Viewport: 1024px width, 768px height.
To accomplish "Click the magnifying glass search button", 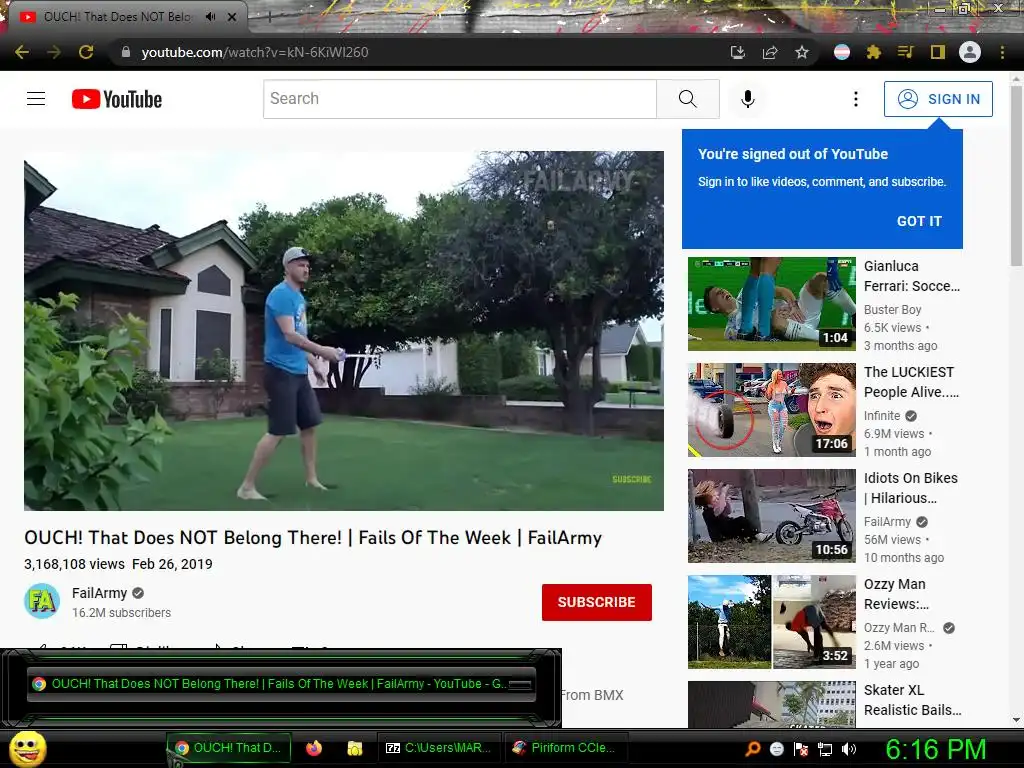I will click(688, 99).
